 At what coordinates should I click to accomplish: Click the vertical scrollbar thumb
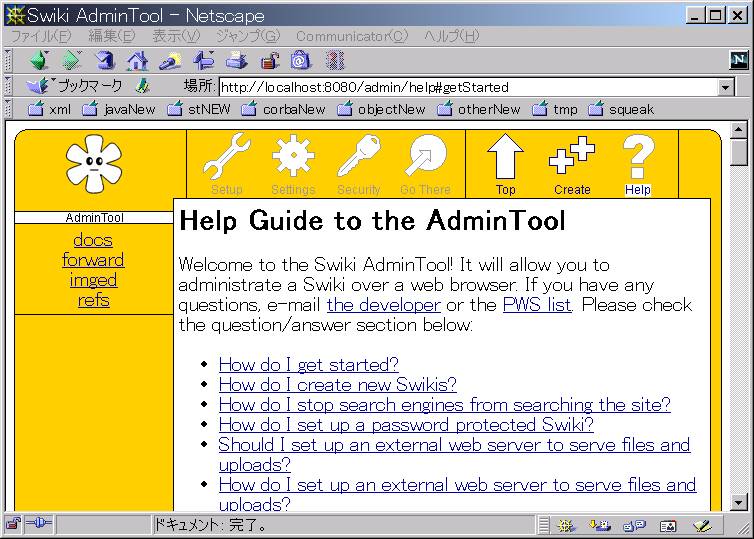click(x=739, y=151)
